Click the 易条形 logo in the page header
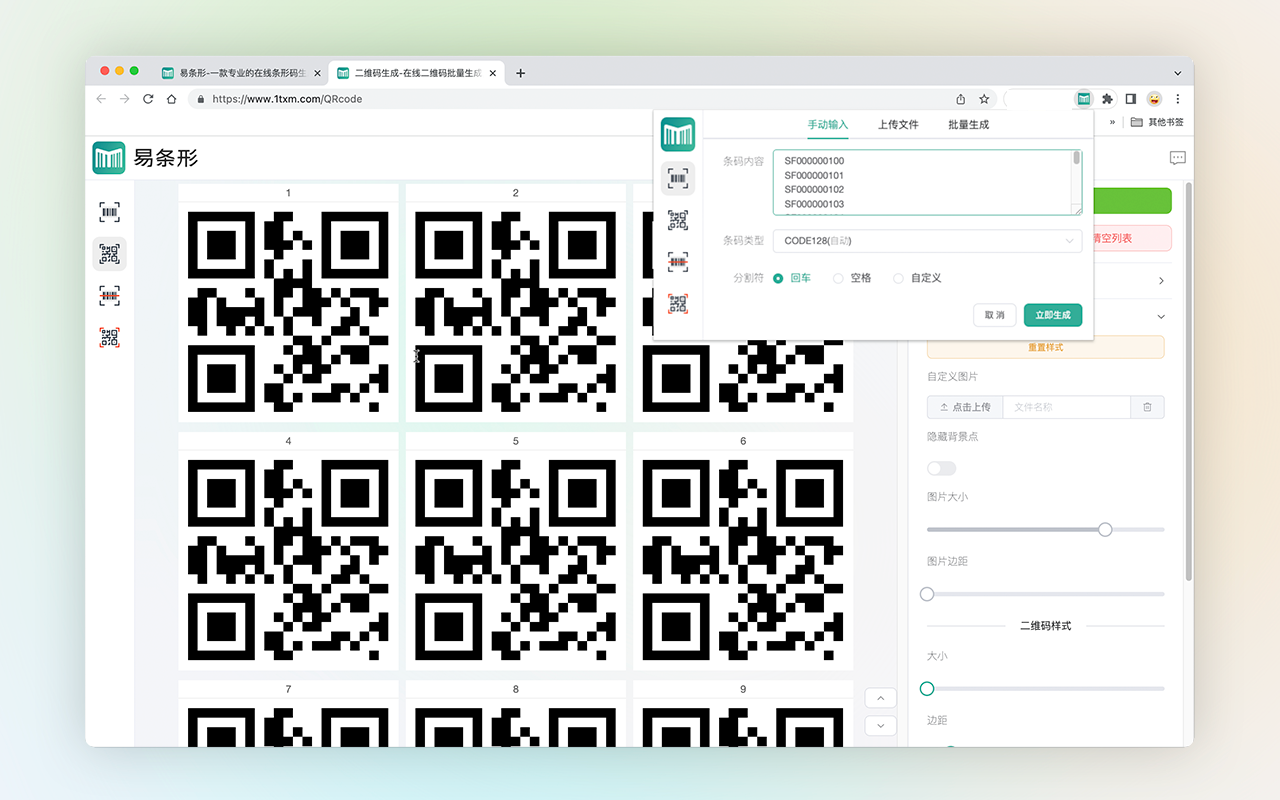The height and width of the screenshot is (800, 1280). [x=146, y=158]
